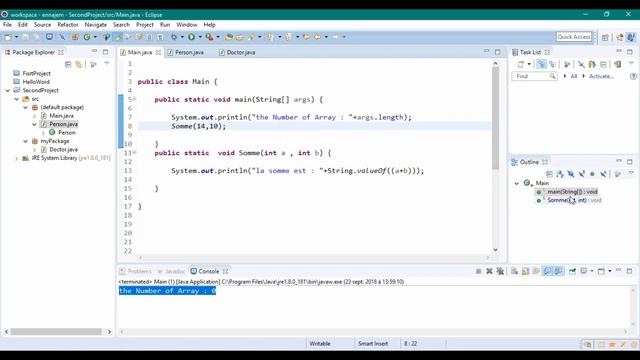The image size is (640, 360).
Task: Collapse the src folder node
Action: (x=17, y=99)
